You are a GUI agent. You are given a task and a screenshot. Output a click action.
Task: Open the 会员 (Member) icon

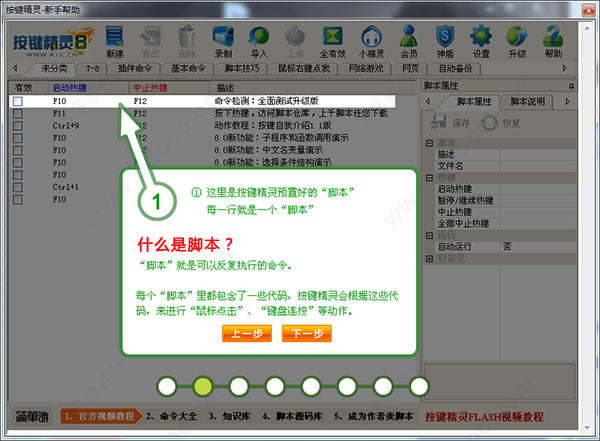click(x=409, y=42)
